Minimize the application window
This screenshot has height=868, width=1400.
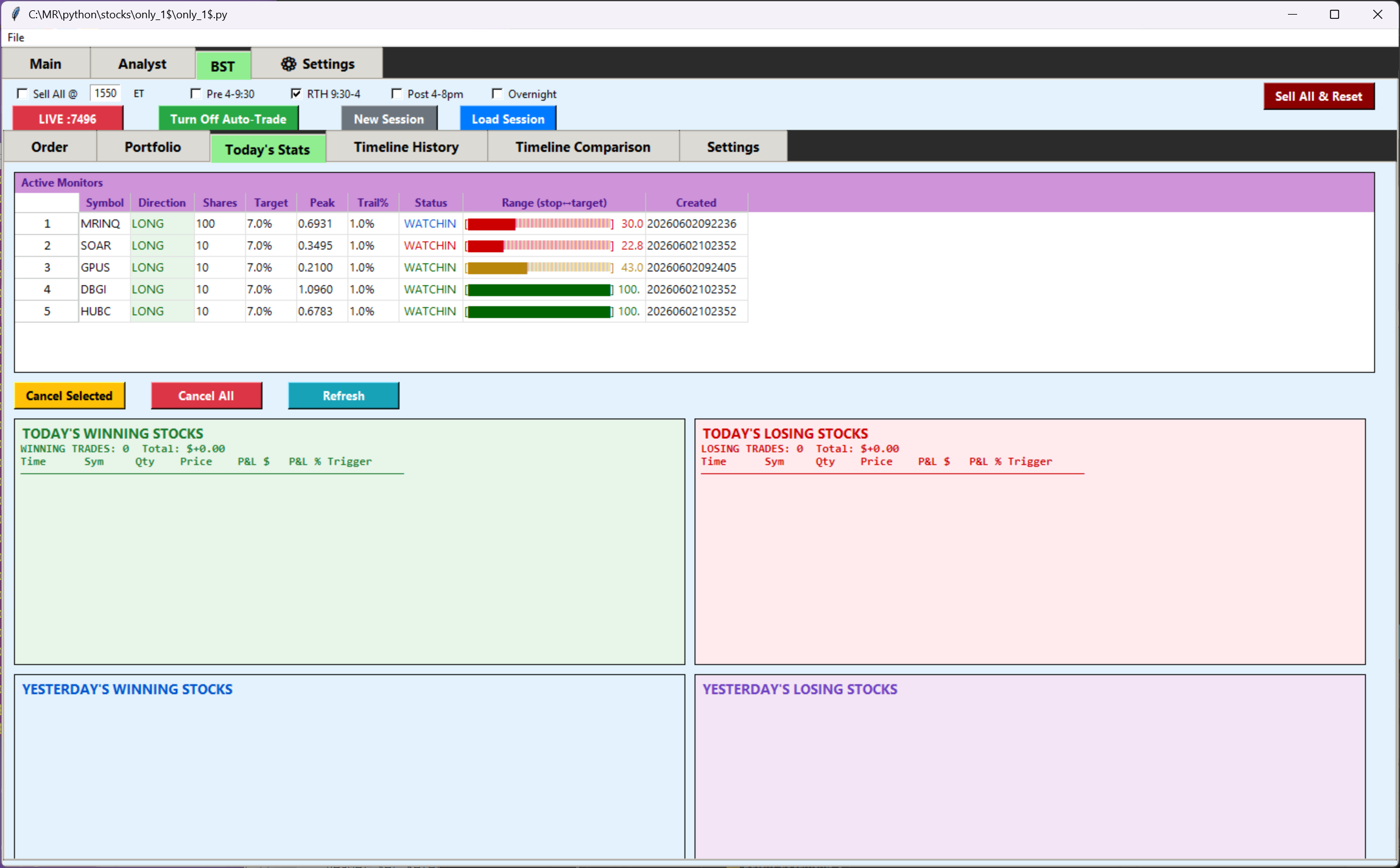pos(1292,14)
